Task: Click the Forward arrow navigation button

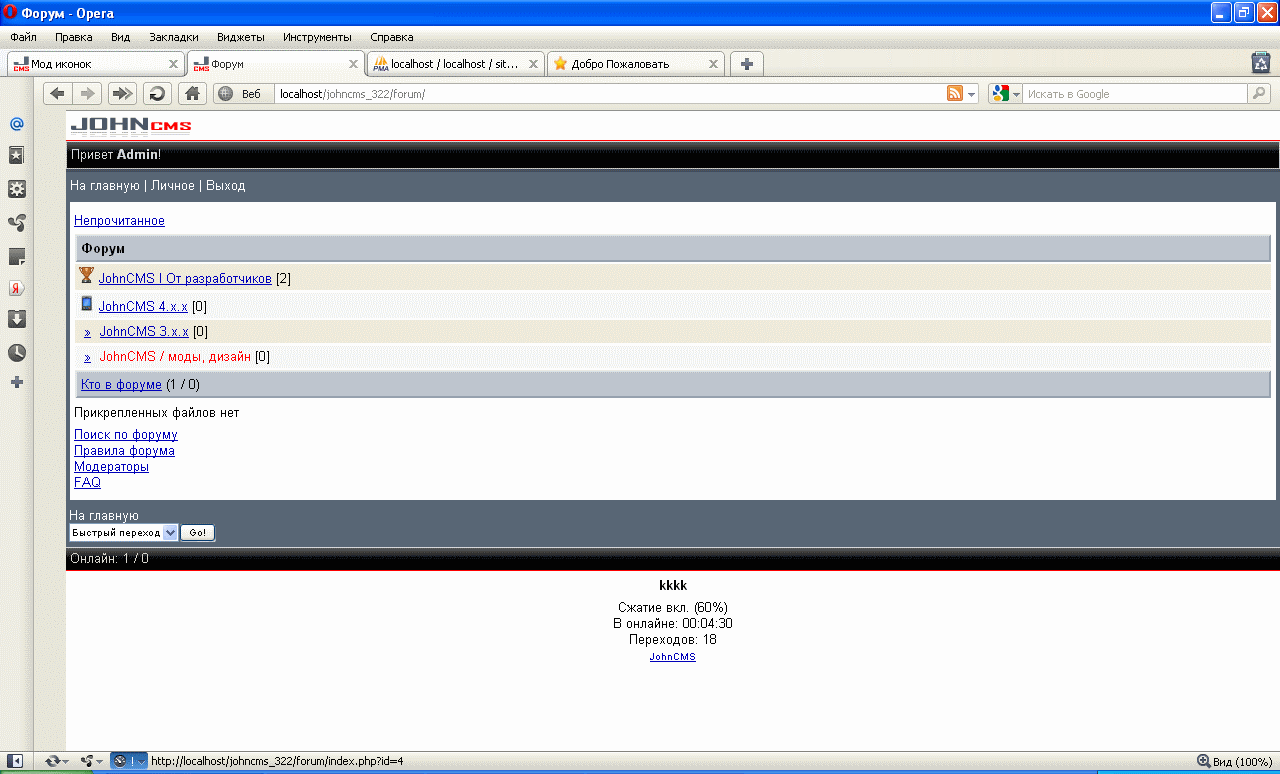Action: (x=88, y=94)
